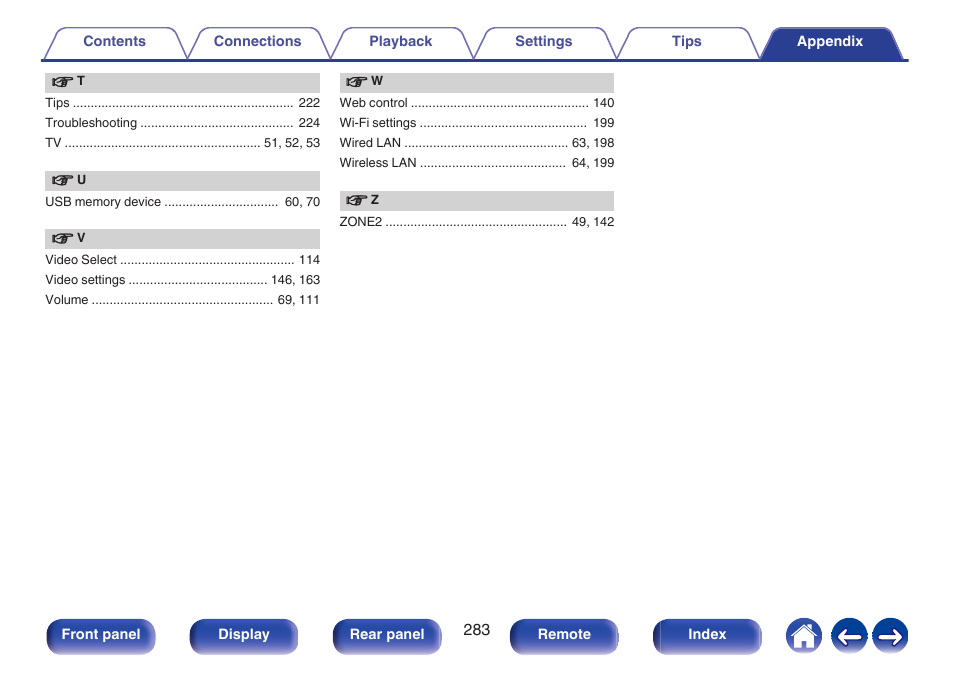Click pointing hand icon in V header

pyautogui.click(x=62, y=238)
